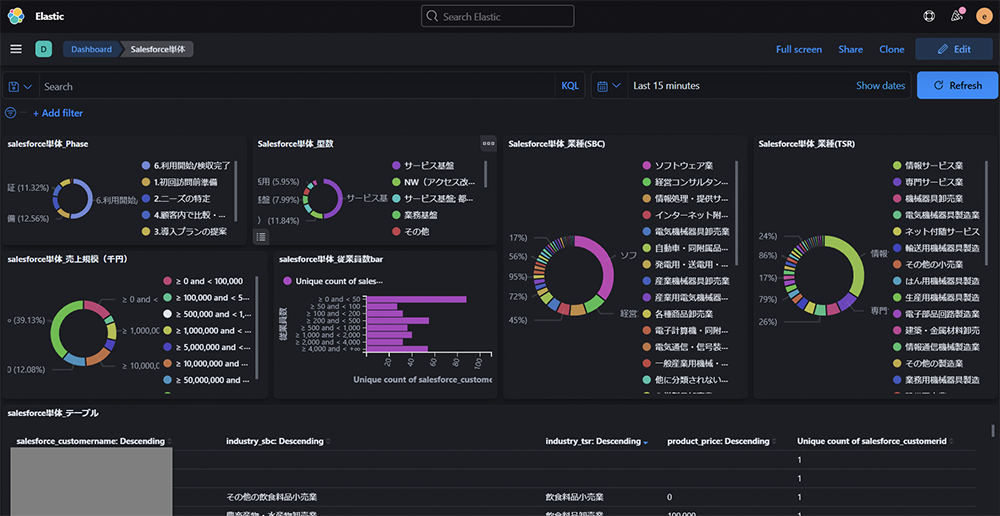The width and height of the screenshot is (1000, 516).
Task: Click legend text その他の小売業
Action: [x=934, y=264]
